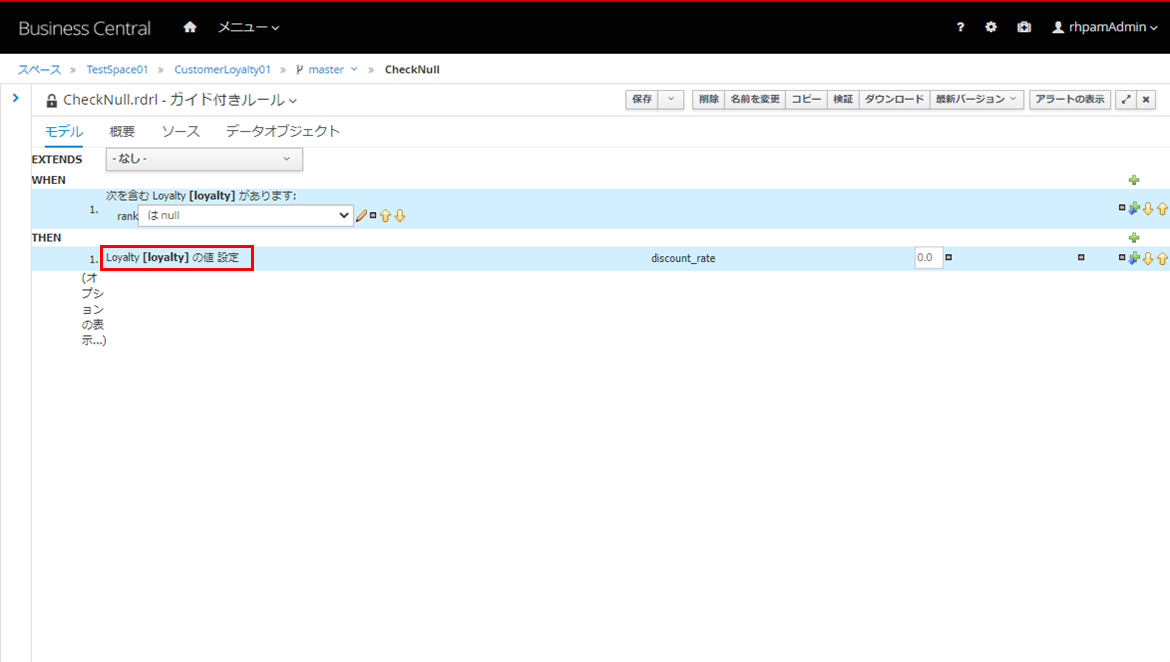Click the pencil edit icon next to rank

(x=361, y=216)
